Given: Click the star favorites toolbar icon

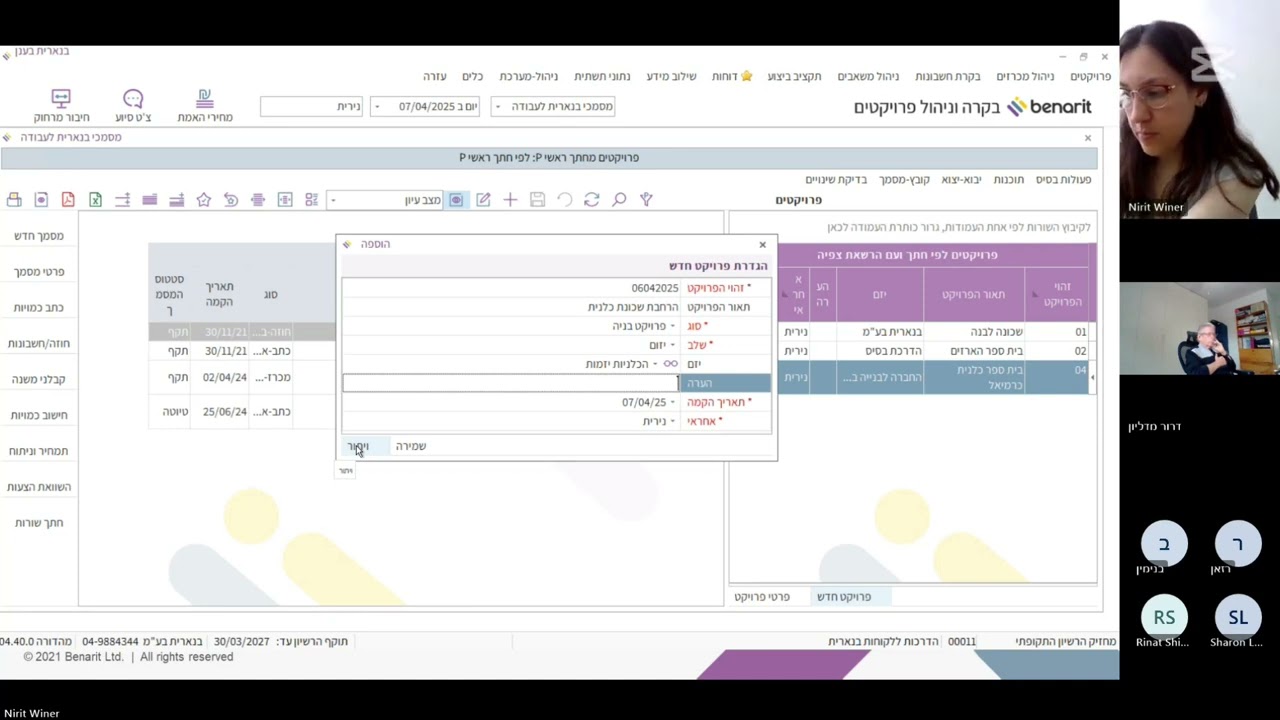Looking at the screenshot, I should click(204, 200).
